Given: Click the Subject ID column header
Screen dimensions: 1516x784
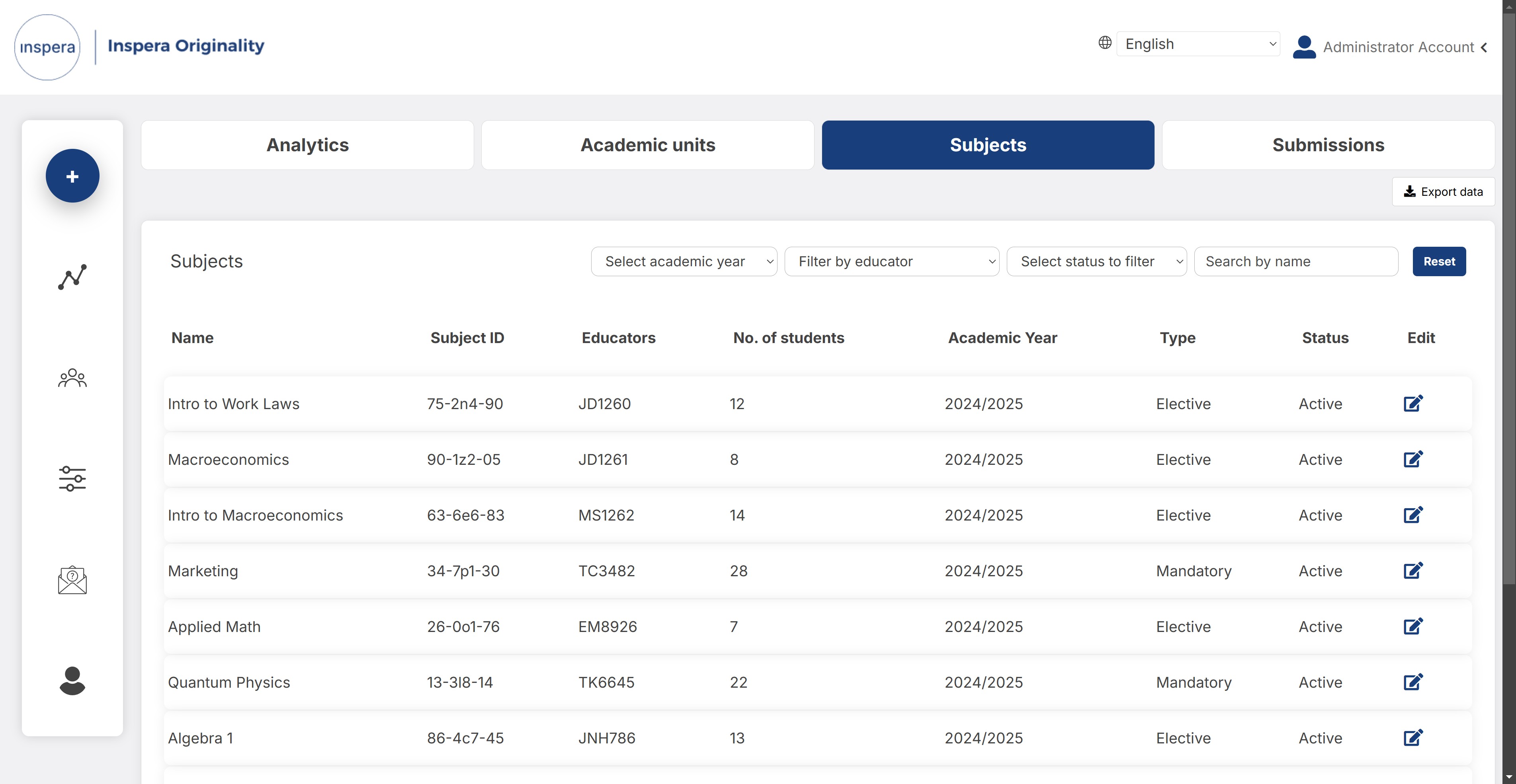Looking at the screenshot, I should [467, 337].
